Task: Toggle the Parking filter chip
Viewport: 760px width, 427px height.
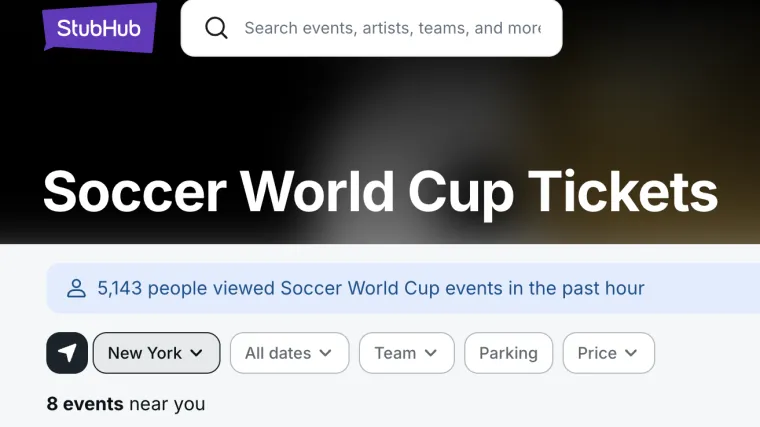Action: pos(508,353)
